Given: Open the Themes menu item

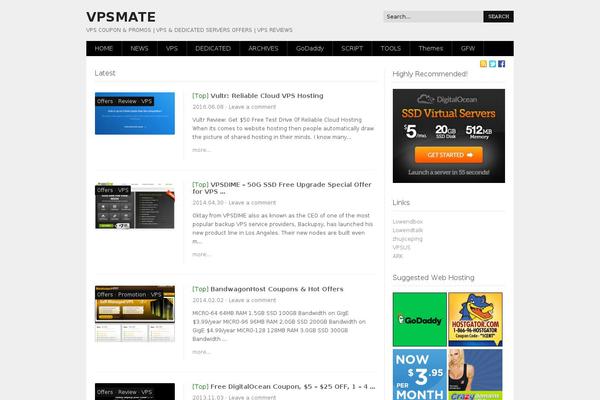Looking at the screenshot, I should tap(430, 49).
